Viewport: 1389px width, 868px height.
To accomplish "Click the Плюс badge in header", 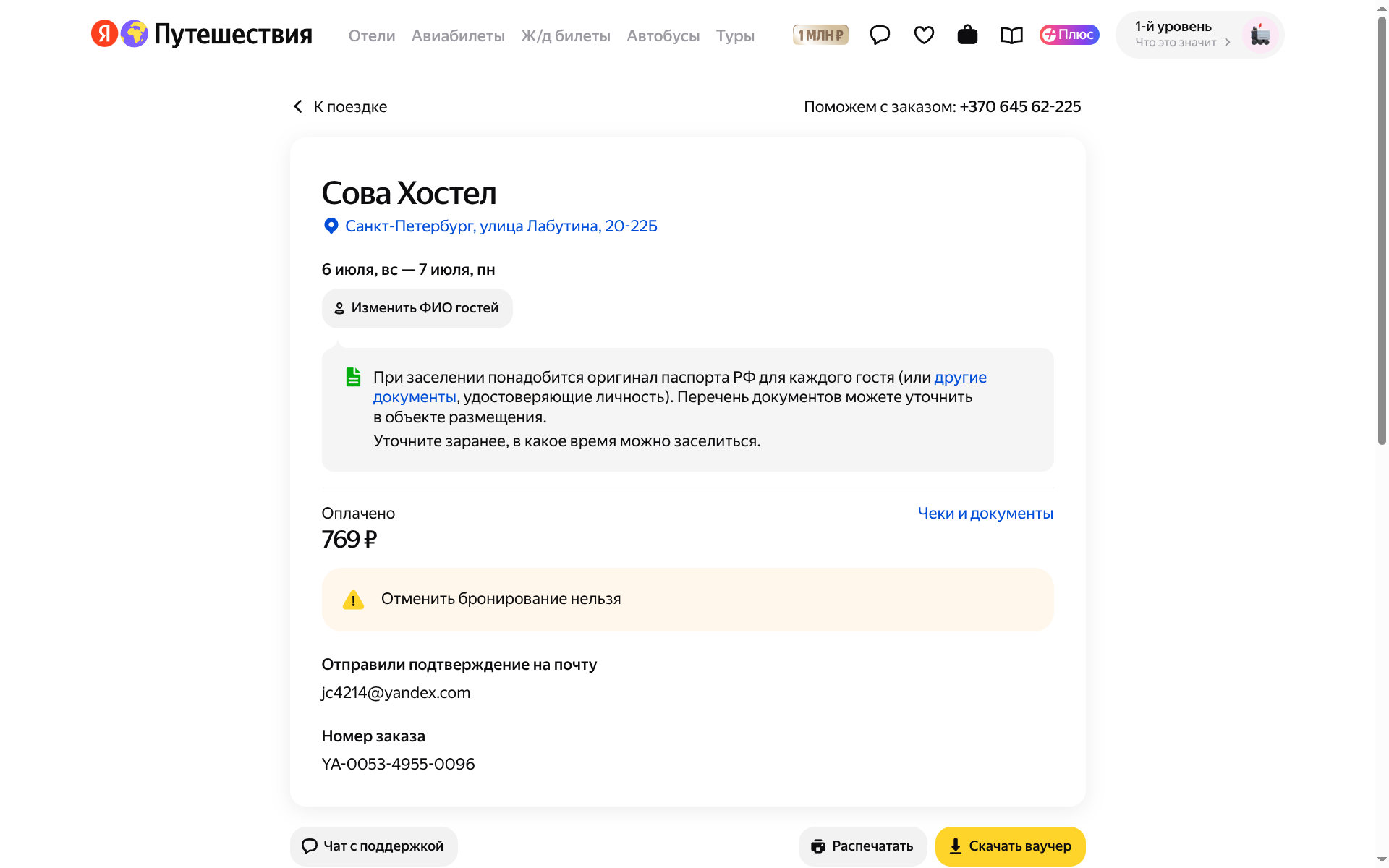I will 1069,35.
